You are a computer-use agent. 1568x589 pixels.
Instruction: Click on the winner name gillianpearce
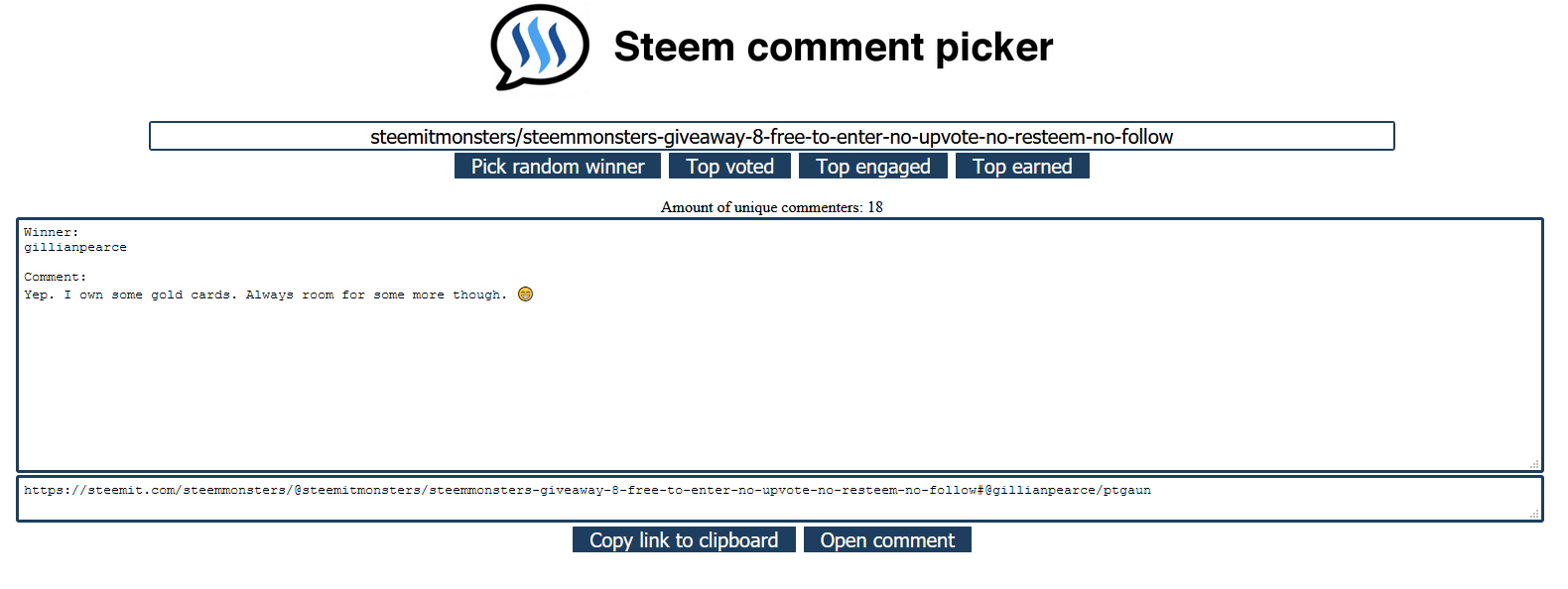pyautogui.click(x=75, y=247)
